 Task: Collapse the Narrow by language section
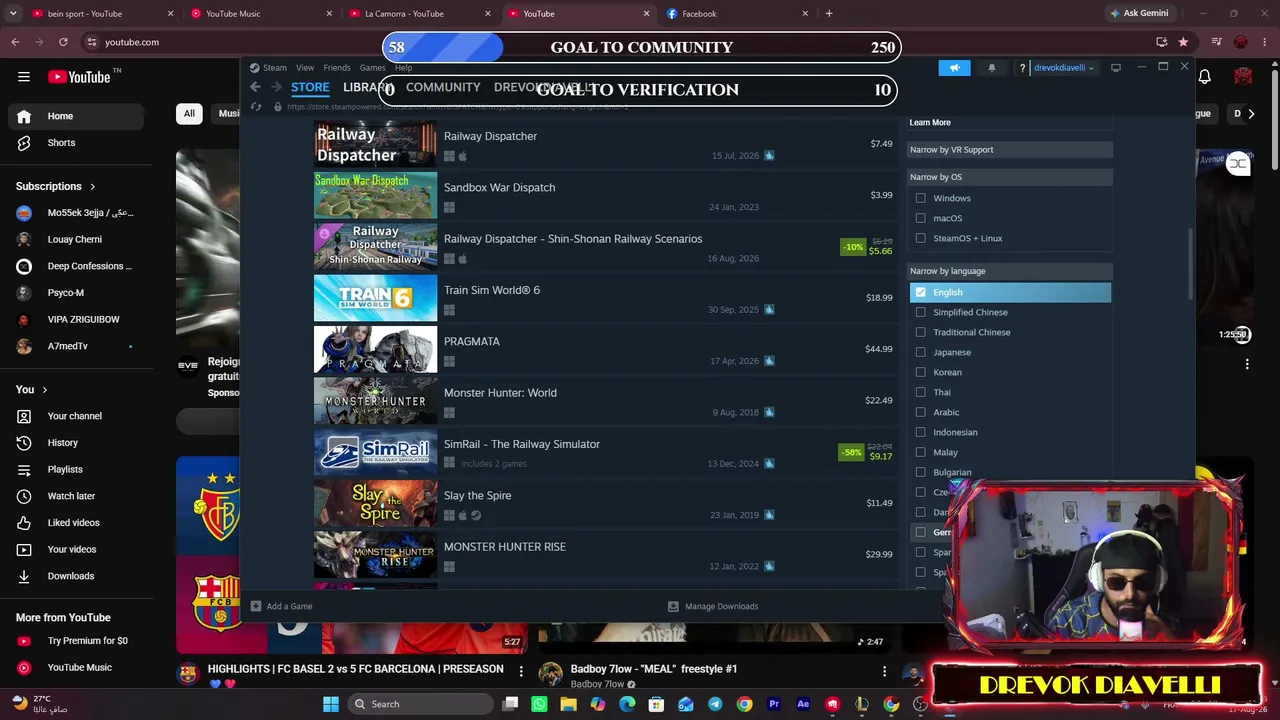click(1010, 271)
